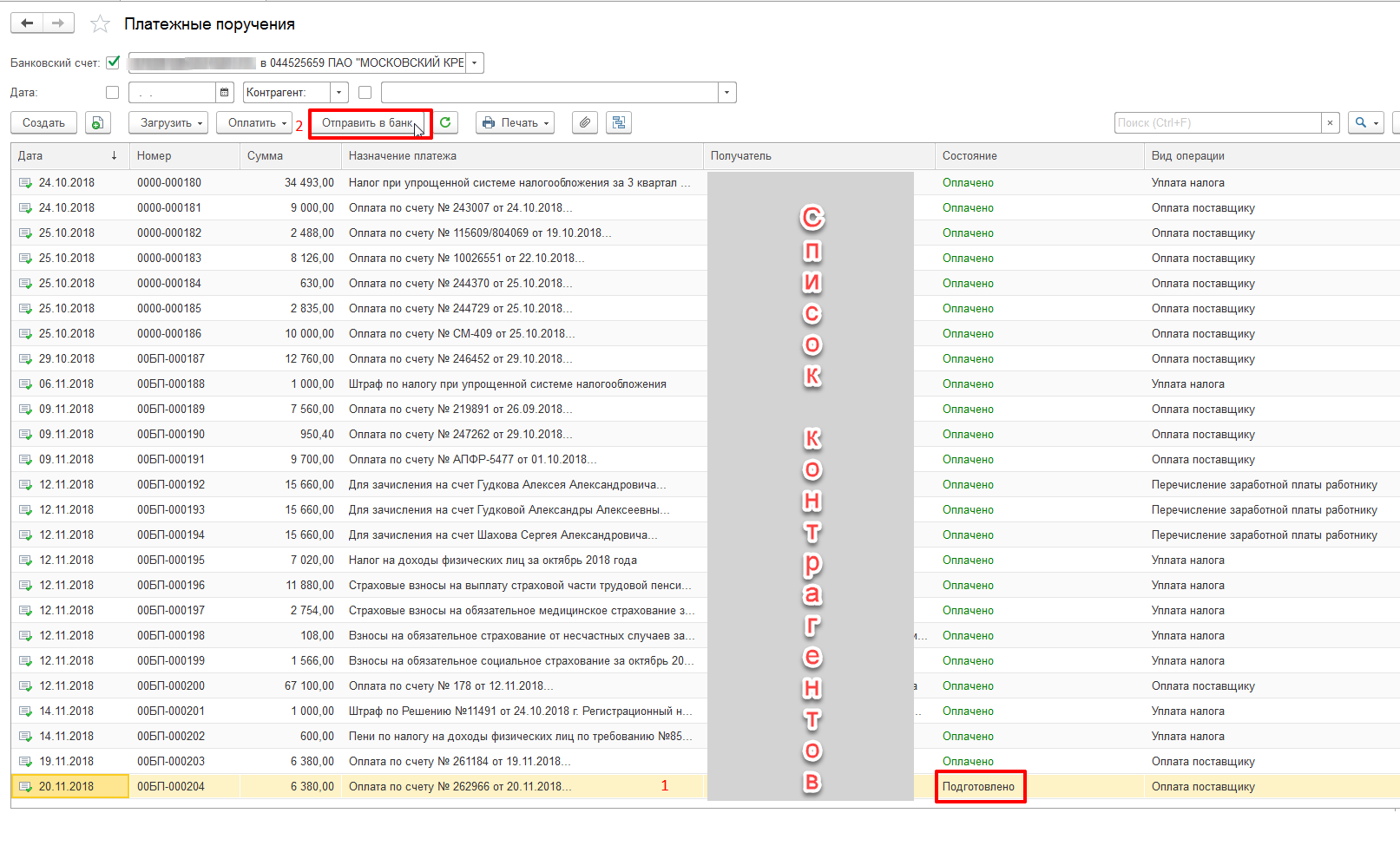Enable the Дата filter checkbox

point(112,93)
